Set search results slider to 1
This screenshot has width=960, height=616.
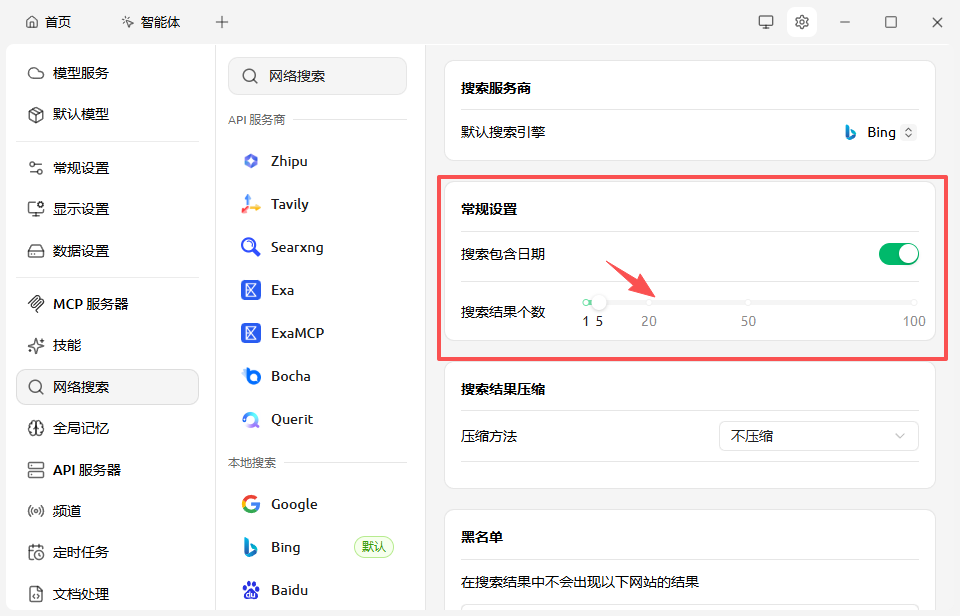(x=586, y=302)
